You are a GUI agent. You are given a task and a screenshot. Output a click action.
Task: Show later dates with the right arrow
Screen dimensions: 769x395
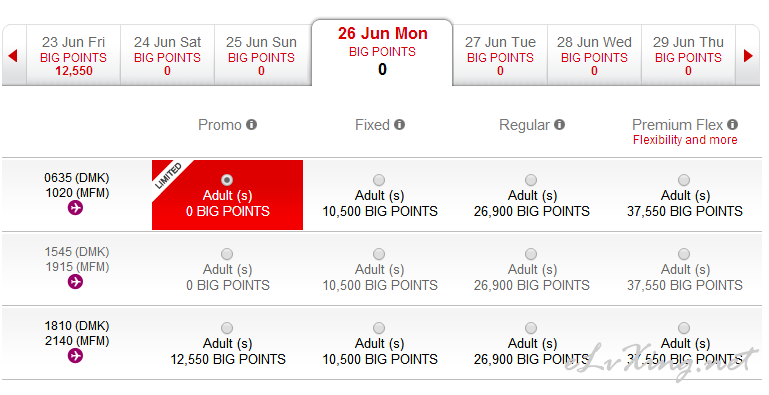pyautogui.click(x=748, y=55)
